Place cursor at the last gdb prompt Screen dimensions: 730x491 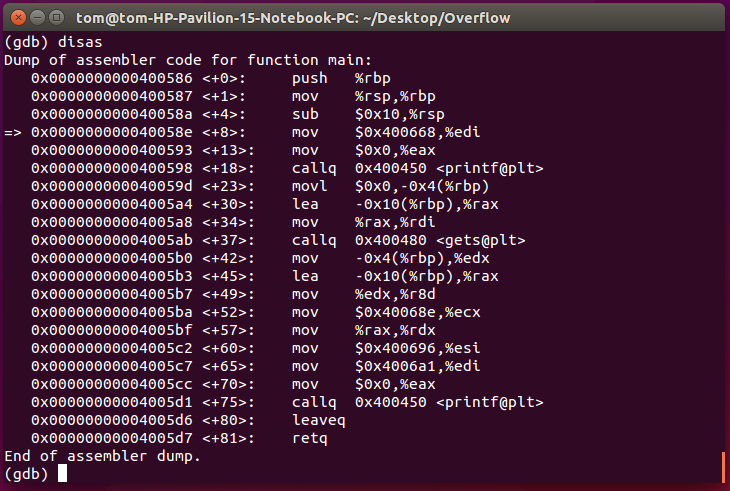pyautogui.click(x=62, y=473)
